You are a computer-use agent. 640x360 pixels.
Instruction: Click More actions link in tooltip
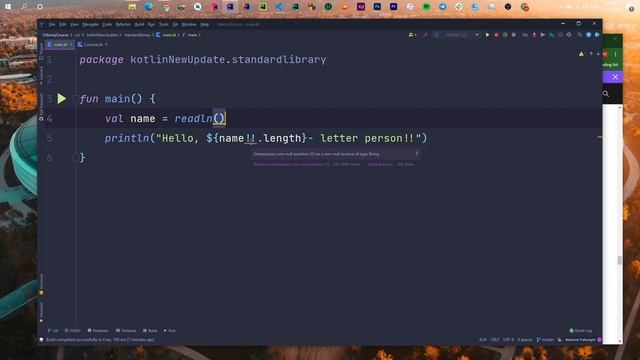(x=380, y=164)
